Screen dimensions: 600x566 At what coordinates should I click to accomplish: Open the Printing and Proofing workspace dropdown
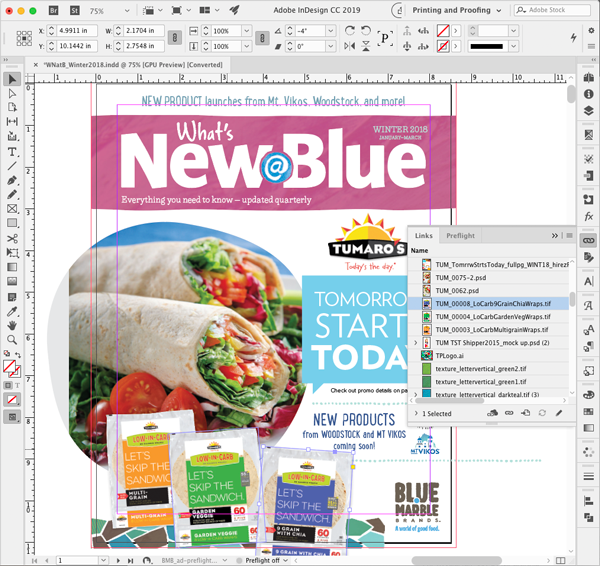tap(456, 10)
